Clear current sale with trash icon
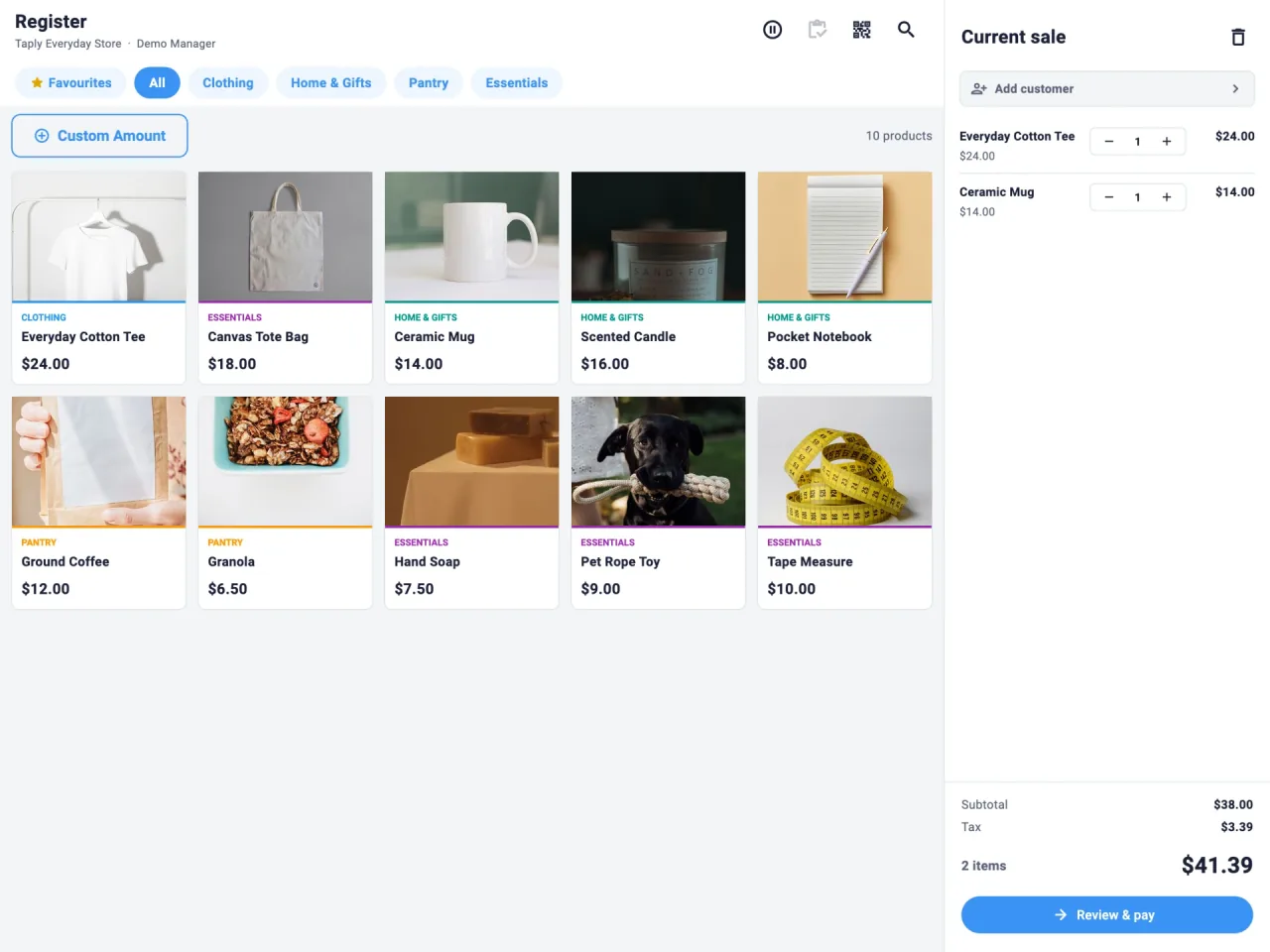Viewport: 1270px width, 952px height. coord(1238,38)
